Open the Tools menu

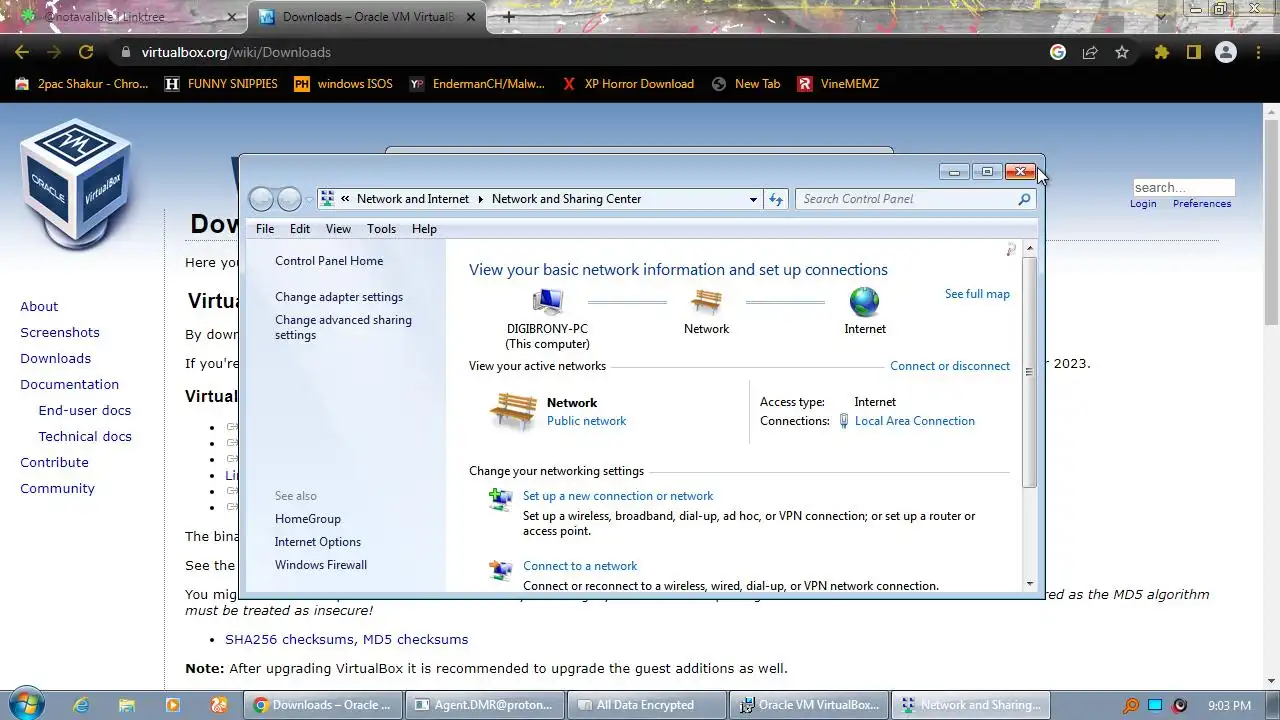coord(381,229)
